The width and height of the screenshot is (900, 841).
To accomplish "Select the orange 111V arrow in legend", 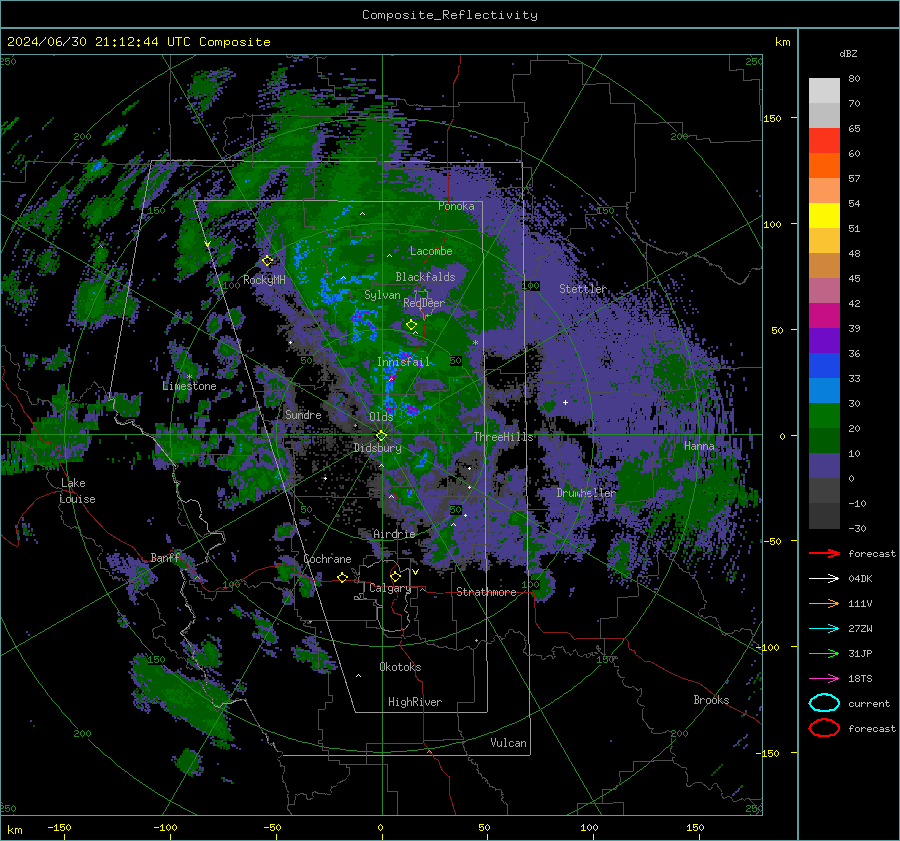I will [824, 603].
